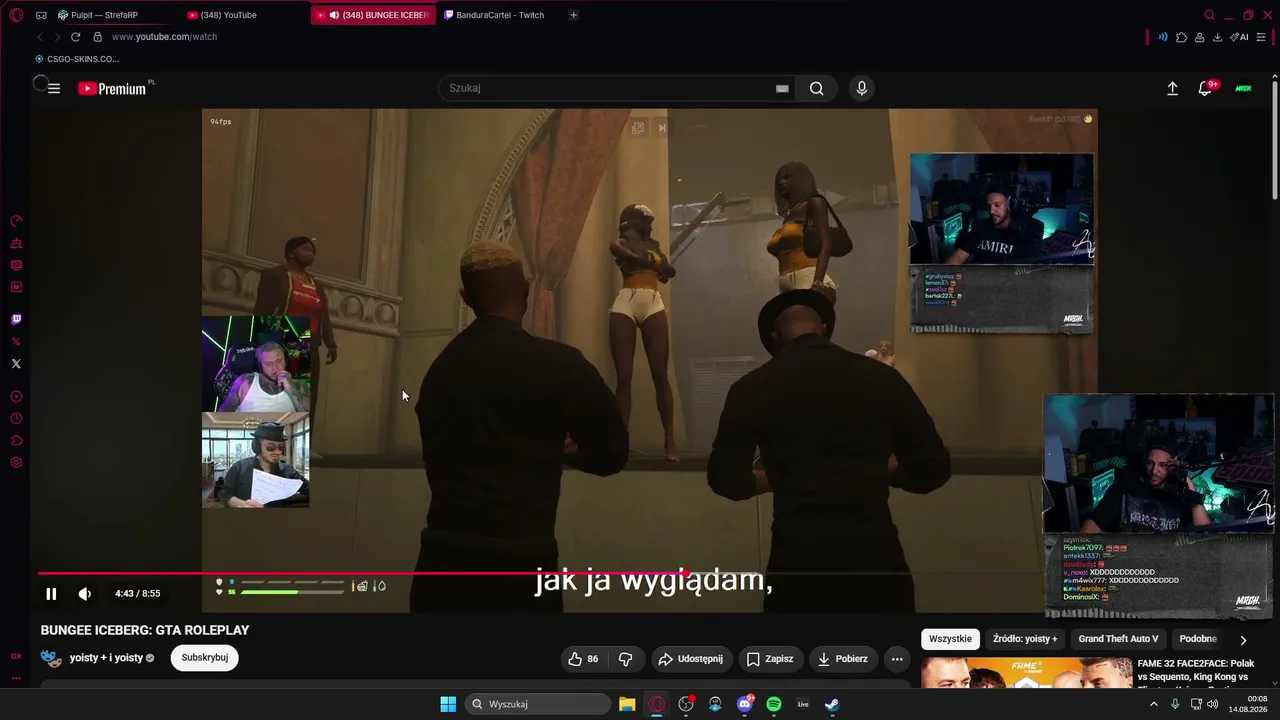This screenshot has width=1280, height=720.
Task: Open Spotify from the taskbar
Action: coord(773,704)
